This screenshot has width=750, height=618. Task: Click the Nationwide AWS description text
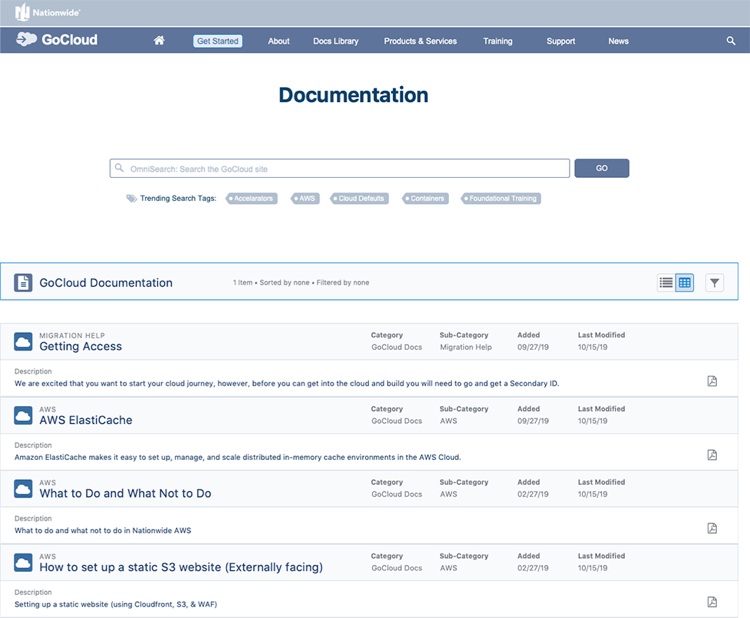tap(103, 530)
